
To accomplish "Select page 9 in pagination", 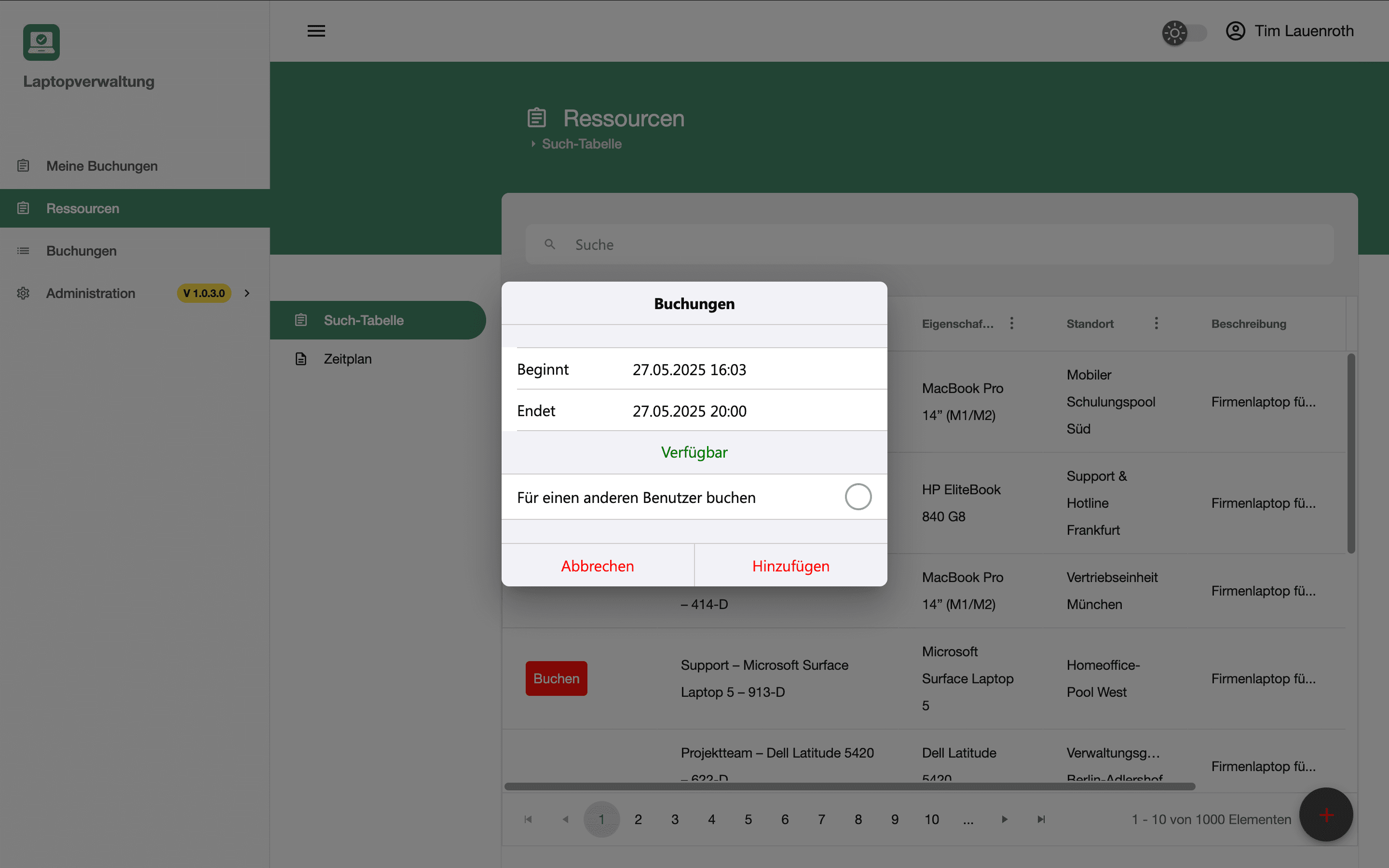I will (895, 819).
